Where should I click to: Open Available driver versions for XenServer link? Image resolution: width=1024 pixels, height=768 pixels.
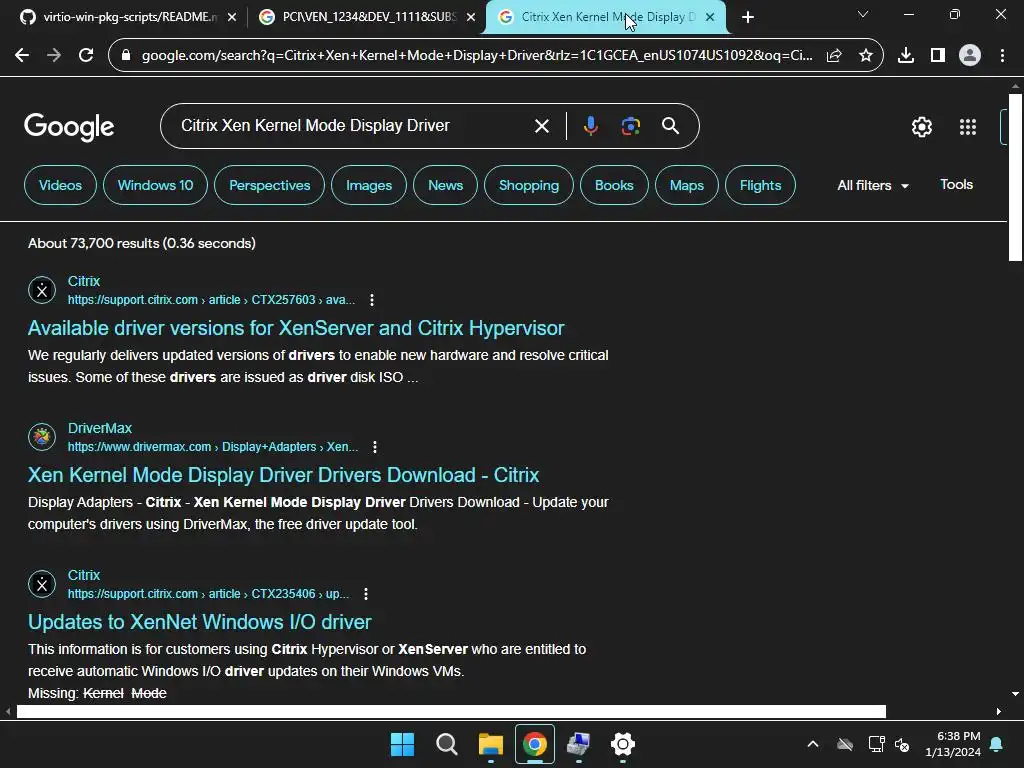click(x=296, y=328)
